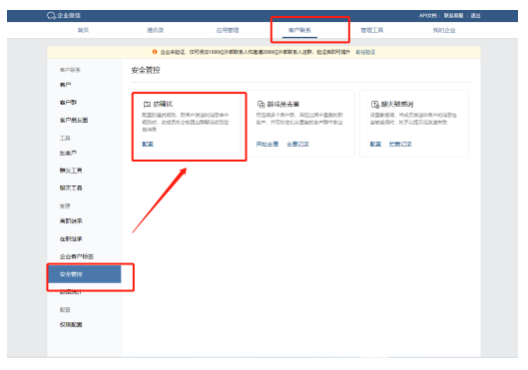Open the 客户联系 top navigation tab

point(300,30)
